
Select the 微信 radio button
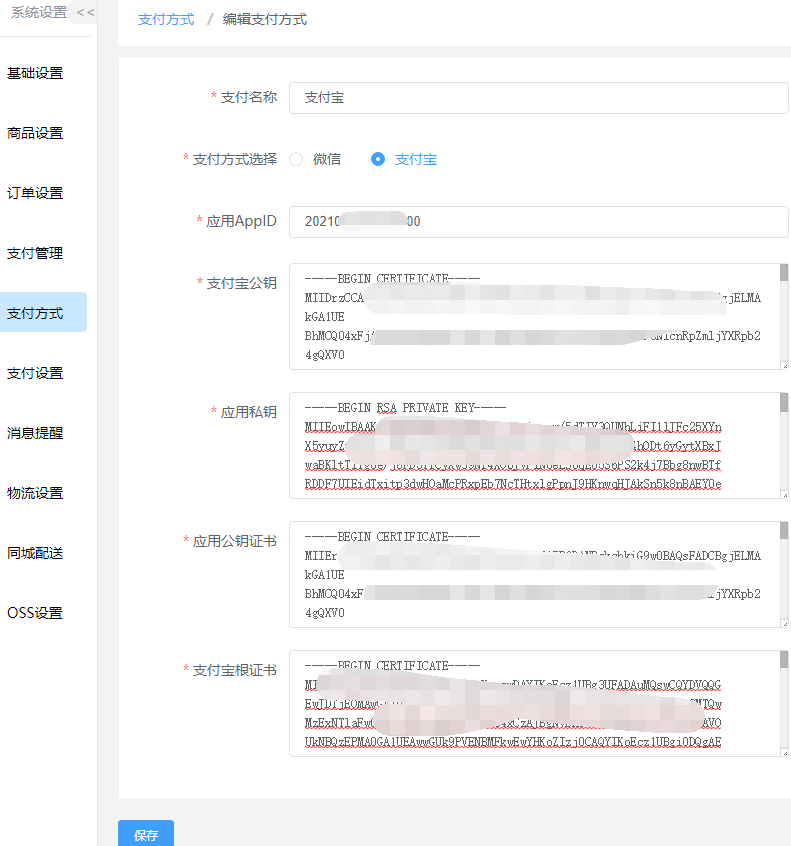pos(296,159)
